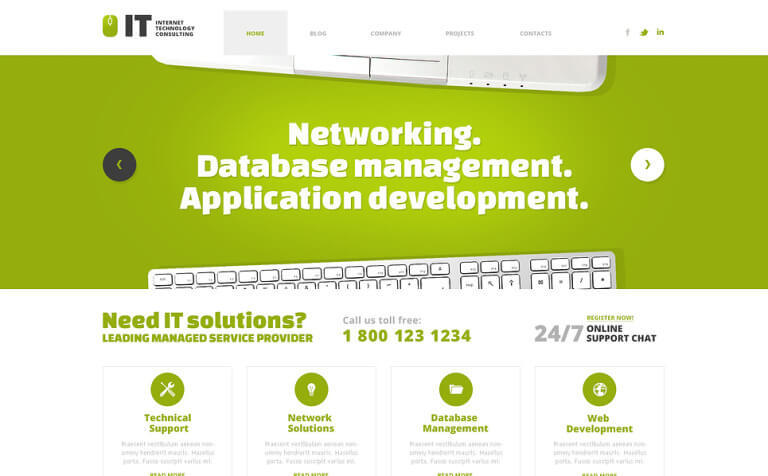
Task: Click the 'Networking.' slide heading
Action: tap(384, 134)
